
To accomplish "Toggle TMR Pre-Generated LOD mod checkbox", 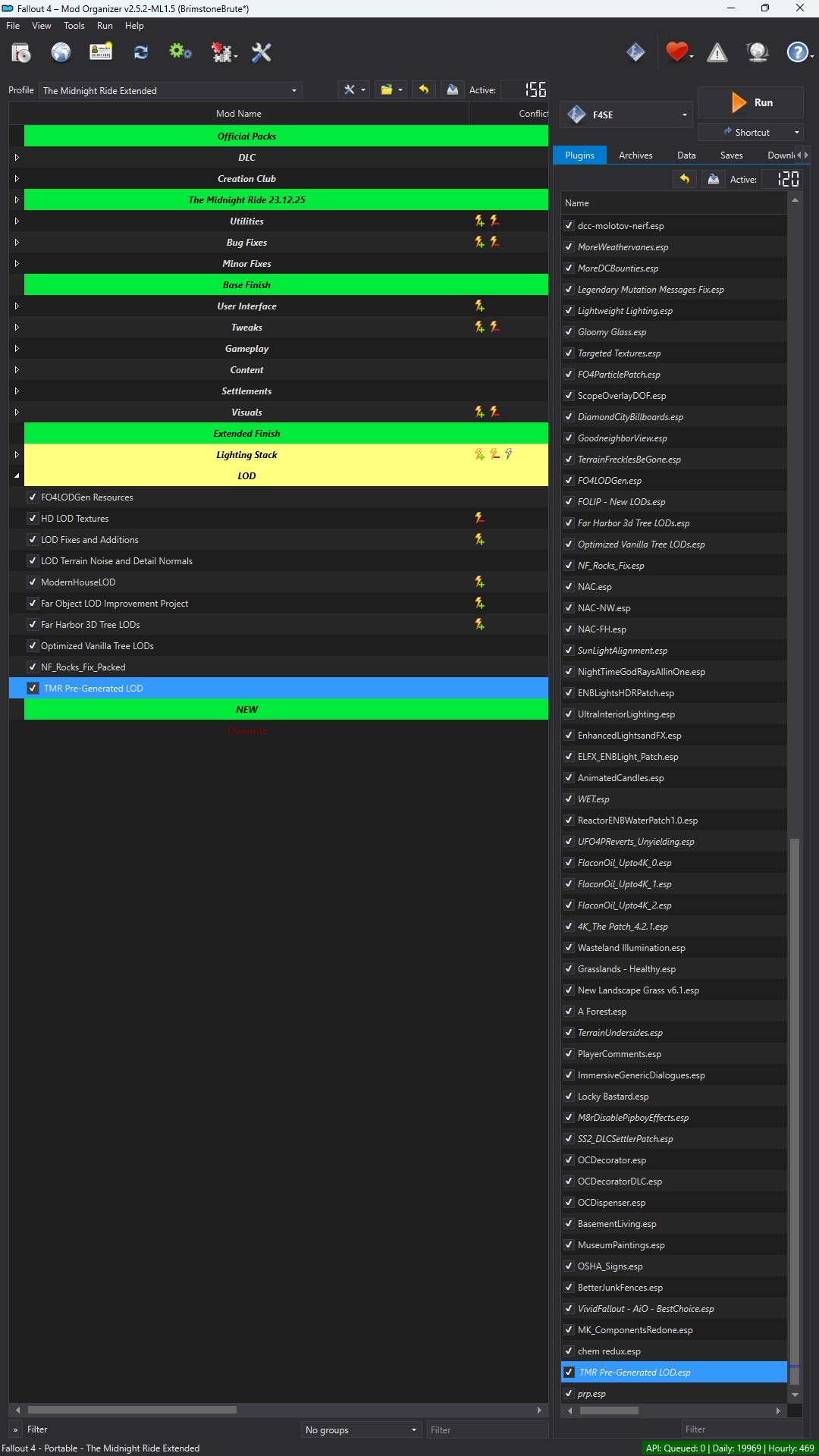I will 33,688.
